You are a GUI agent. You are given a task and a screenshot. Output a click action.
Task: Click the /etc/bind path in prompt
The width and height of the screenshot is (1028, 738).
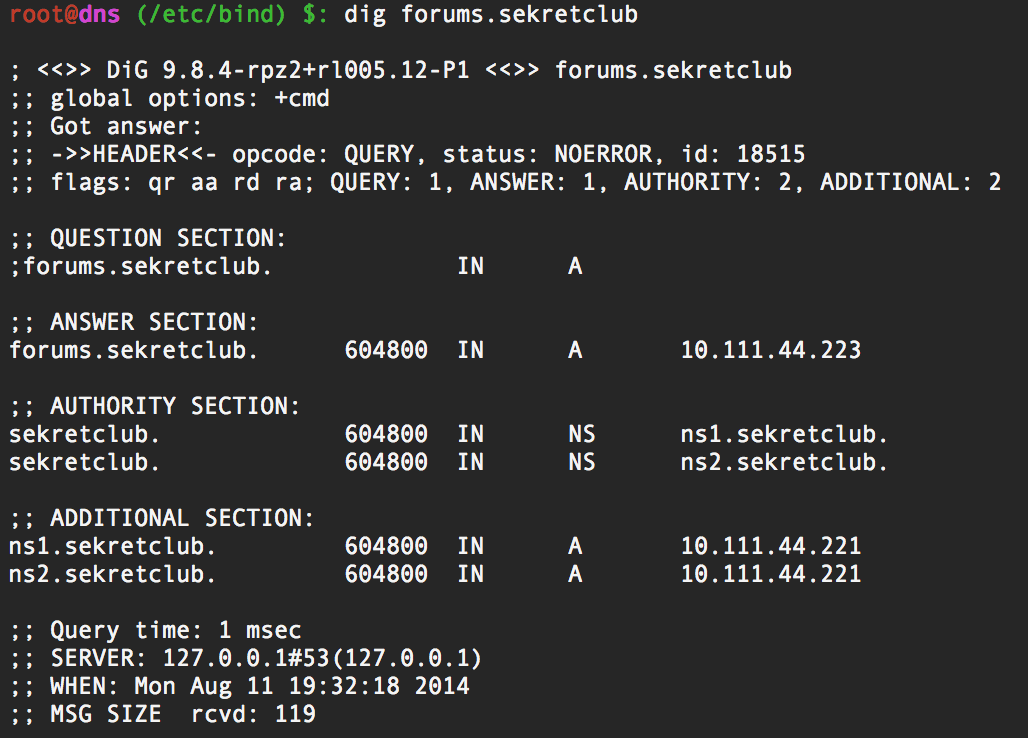212,14
